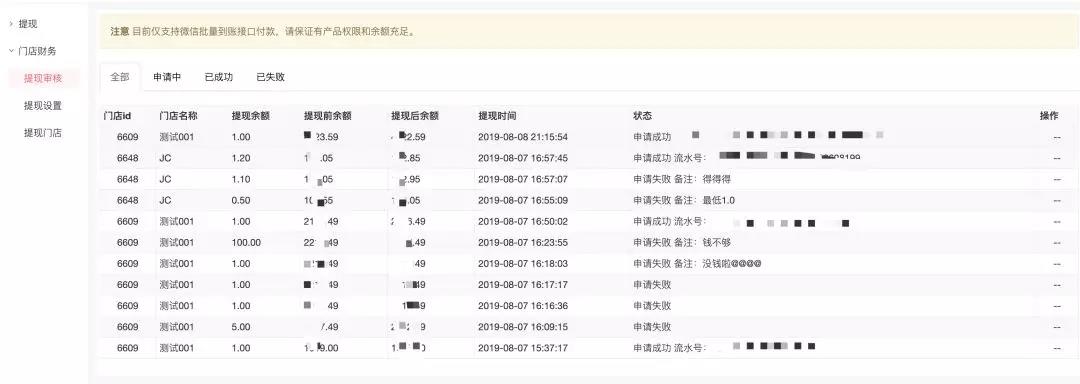Click the 1.10 withdrawal amount cell
Image resolution: width=1080 pixels, height=384 pixels.
(241, 179)
